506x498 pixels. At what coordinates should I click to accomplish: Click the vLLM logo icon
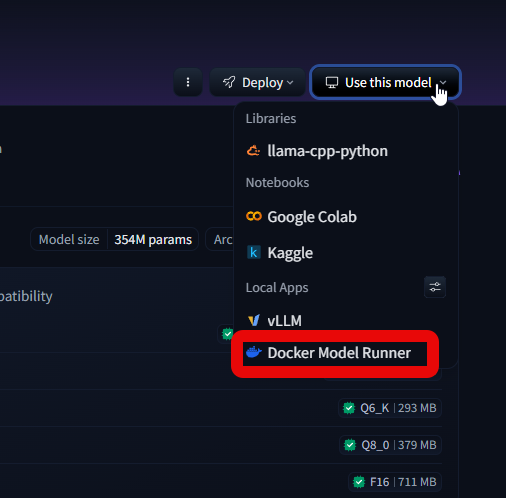pos(254,320)
